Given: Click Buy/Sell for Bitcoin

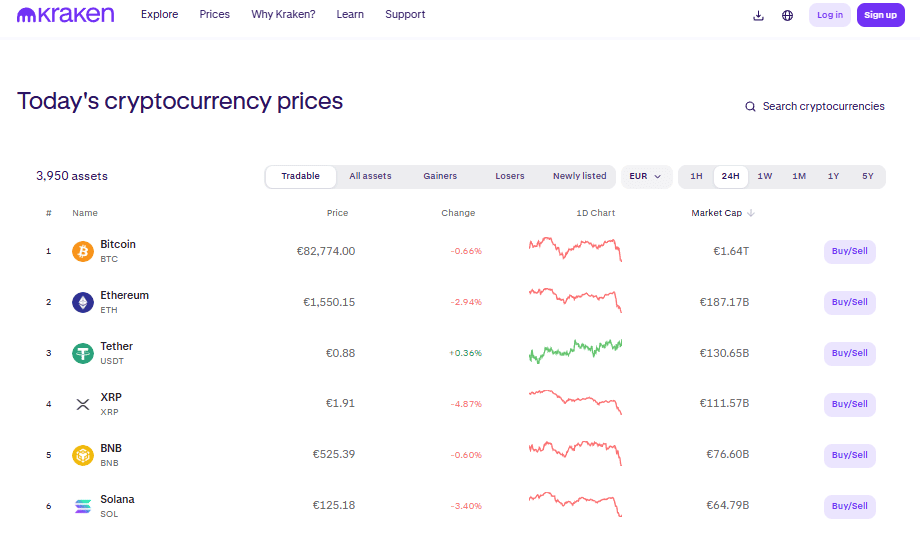Looking at the screenshot, I should [x=850, y=251].
